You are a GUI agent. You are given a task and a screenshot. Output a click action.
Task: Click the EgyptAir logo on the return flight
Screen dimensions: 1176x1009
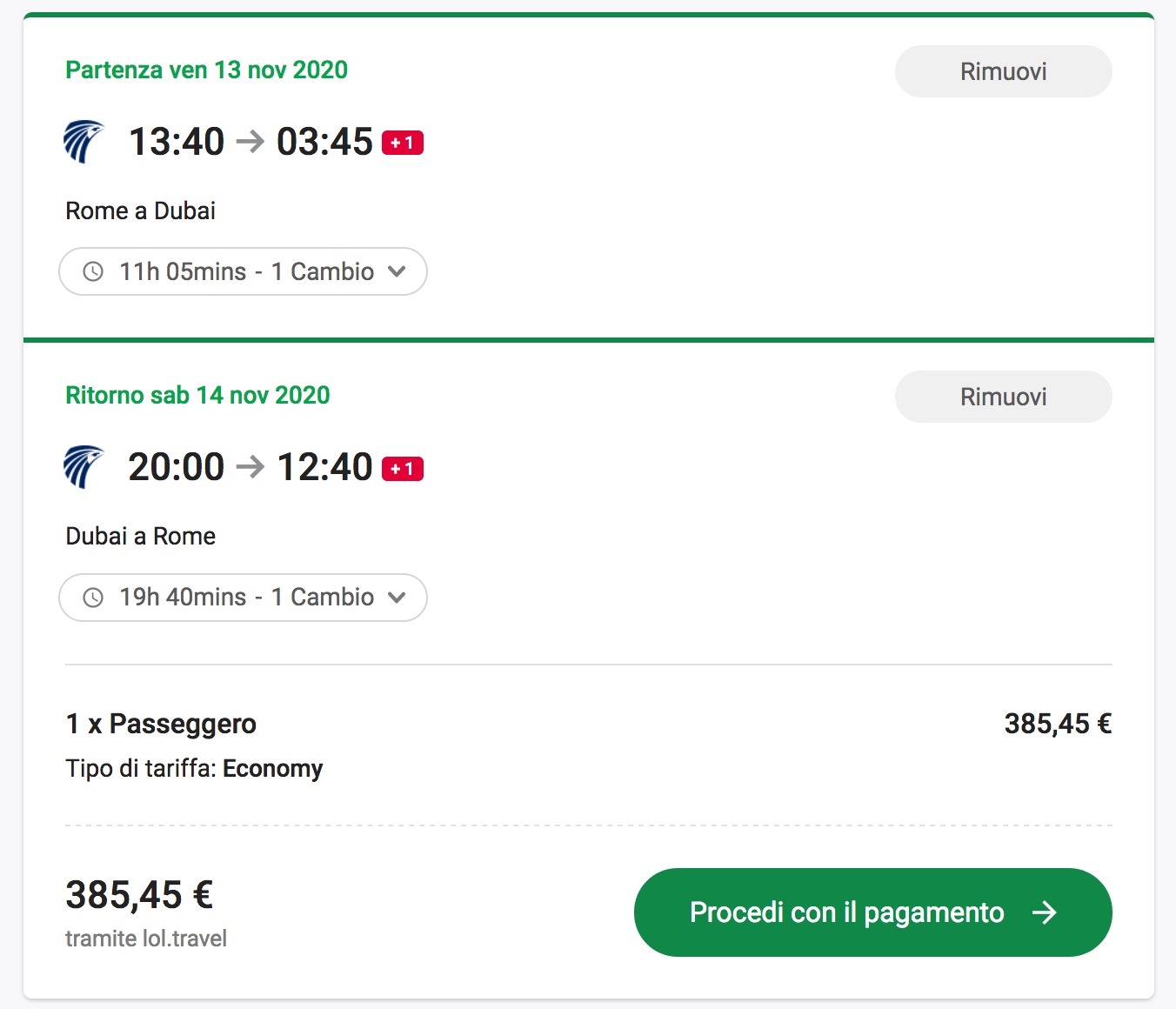[x=84, y=467]
